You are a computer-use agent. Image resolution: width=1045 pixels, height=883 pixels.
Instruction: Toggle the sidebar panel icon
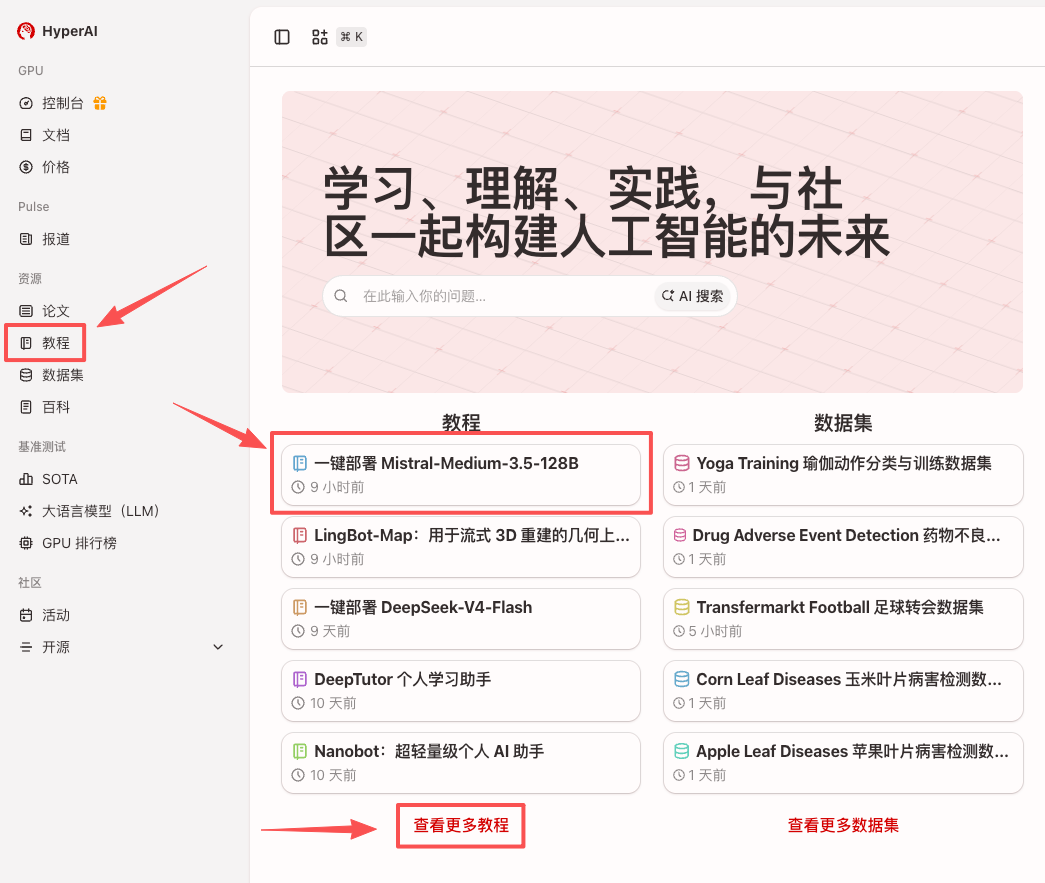click(282, 37)
